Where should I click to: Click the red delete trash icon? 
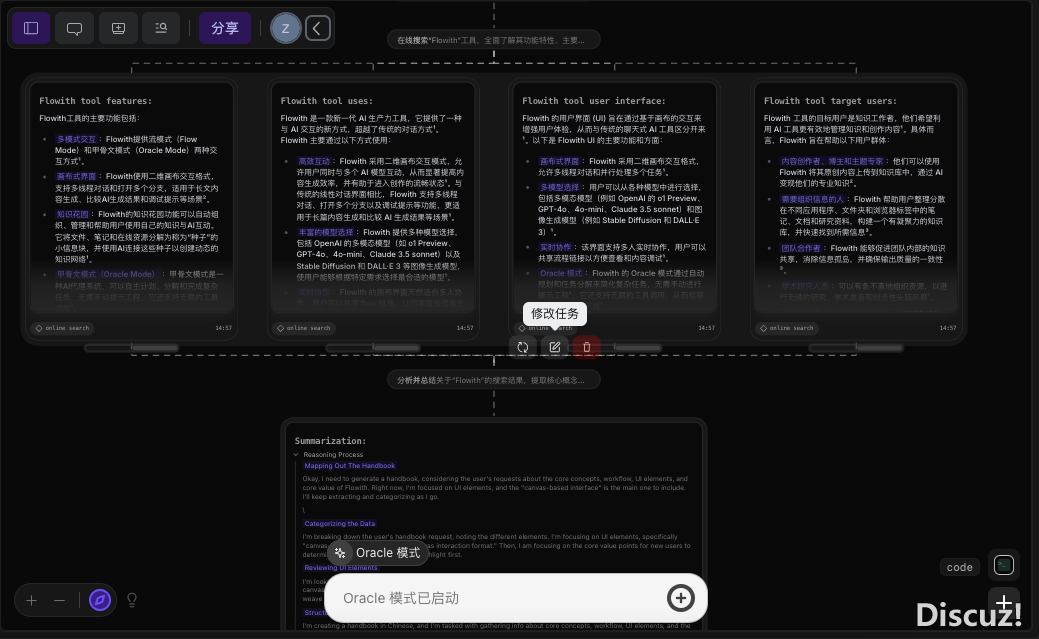point(586,347)
